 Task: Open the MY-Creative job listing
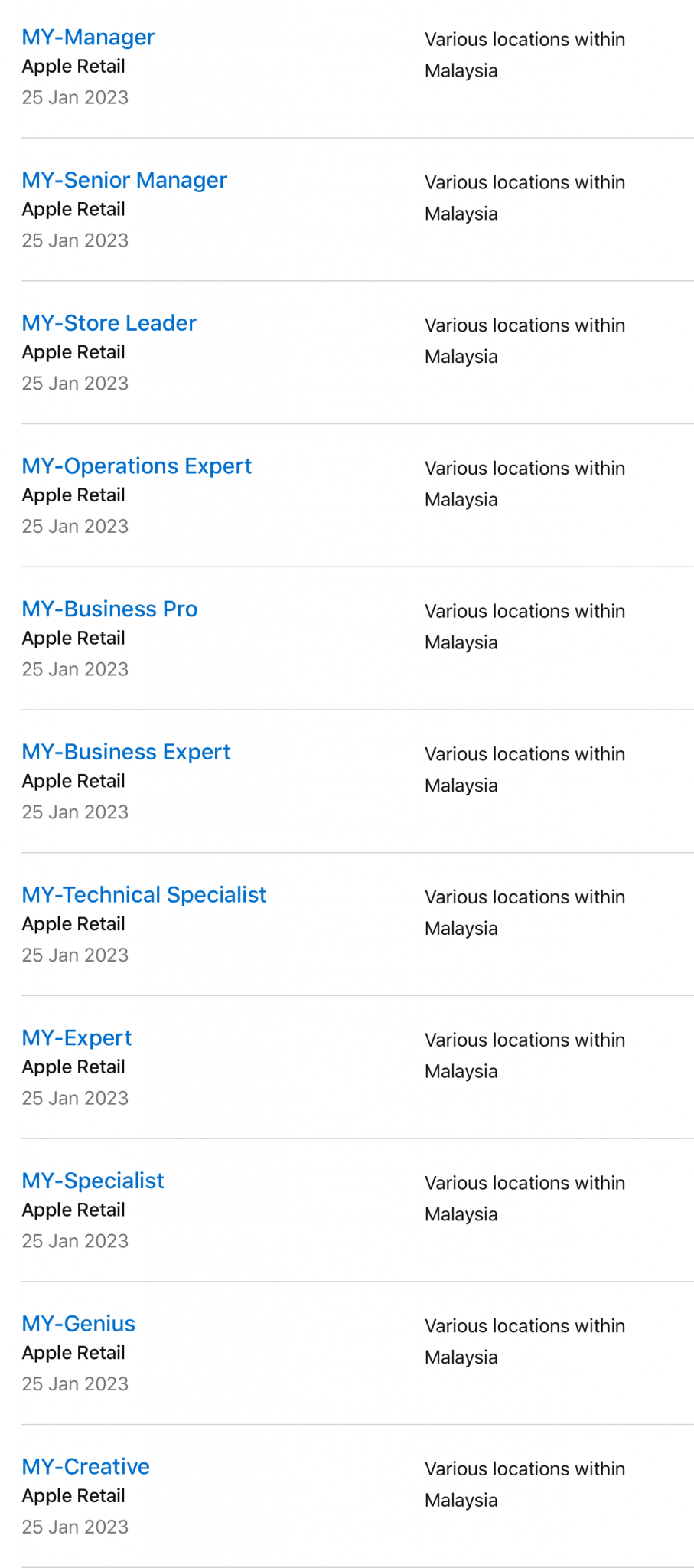point(85,1466)
